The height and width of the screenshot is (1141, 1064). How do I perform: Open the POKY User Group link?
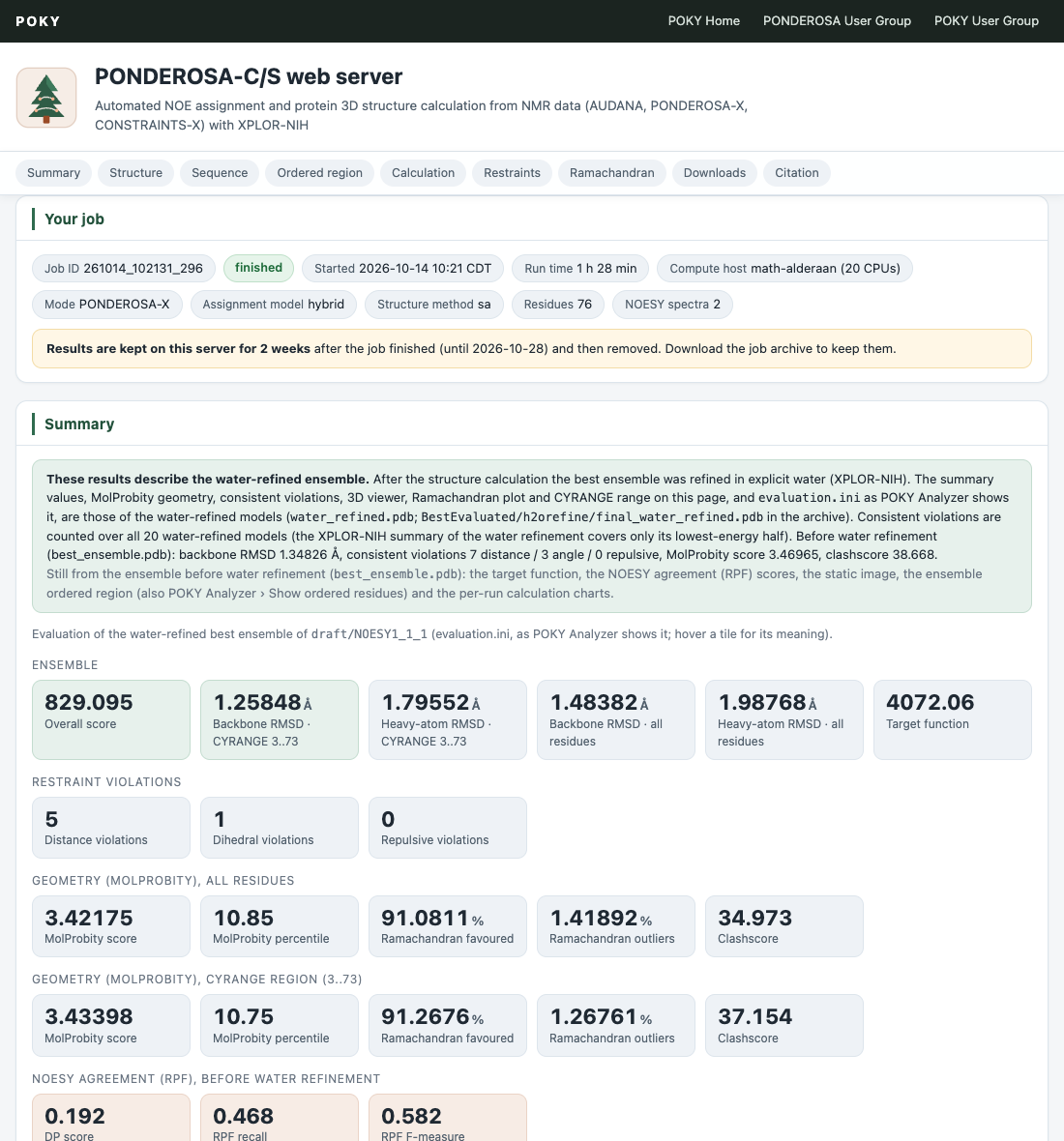[x=986, y=21]
